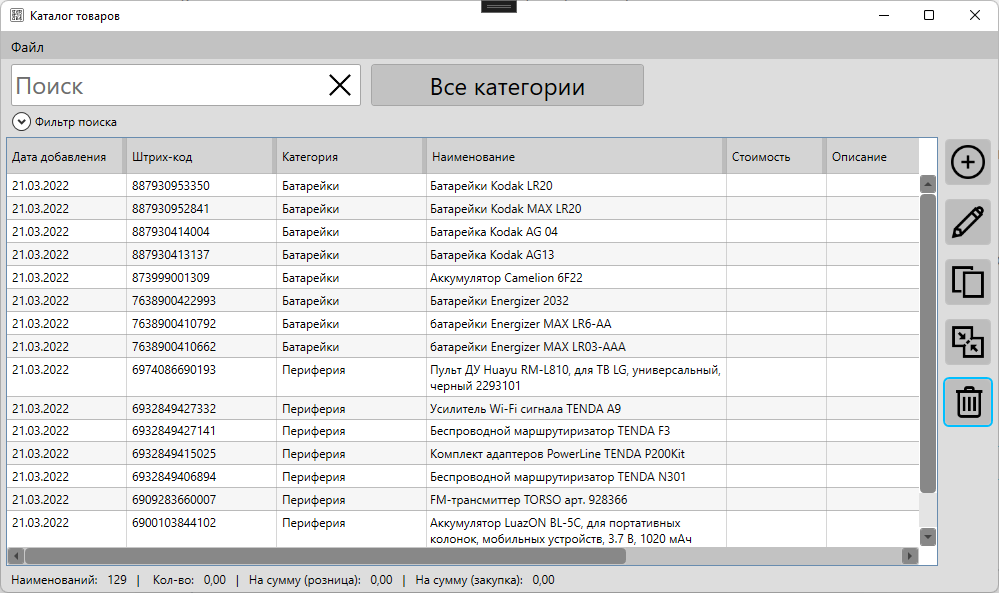Click the merge items icon

[967, 342]
